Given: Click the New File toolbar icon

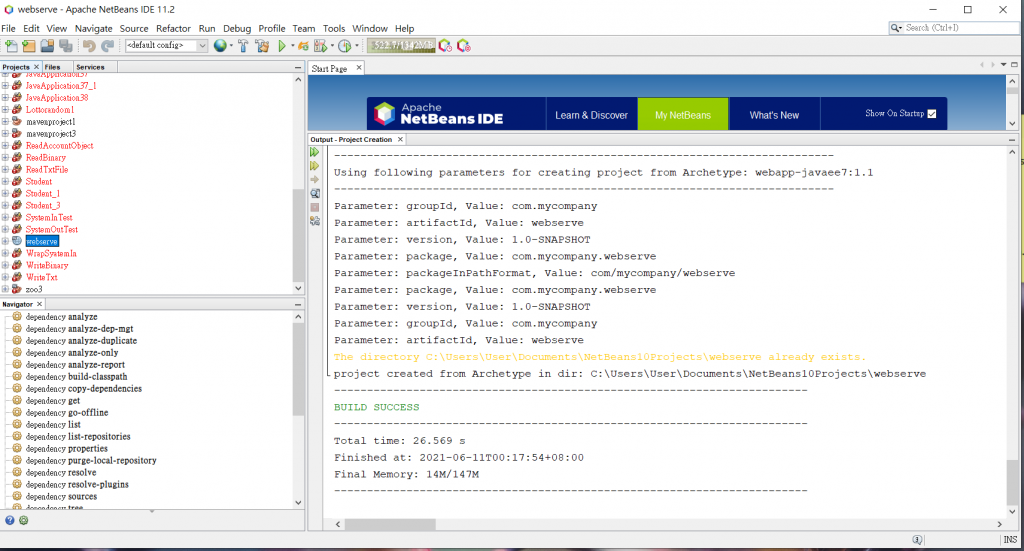Looking at the screenshot, I should tap(11, 46).
